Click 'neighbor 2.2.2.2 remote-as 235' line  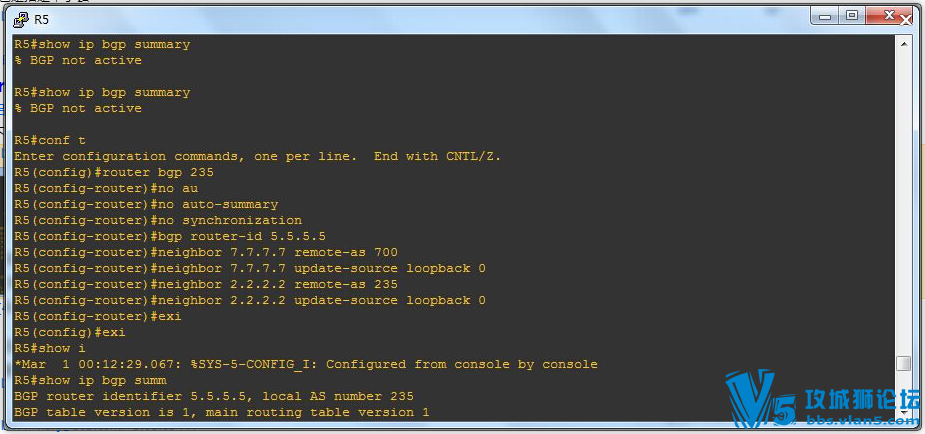click(206, 284)
